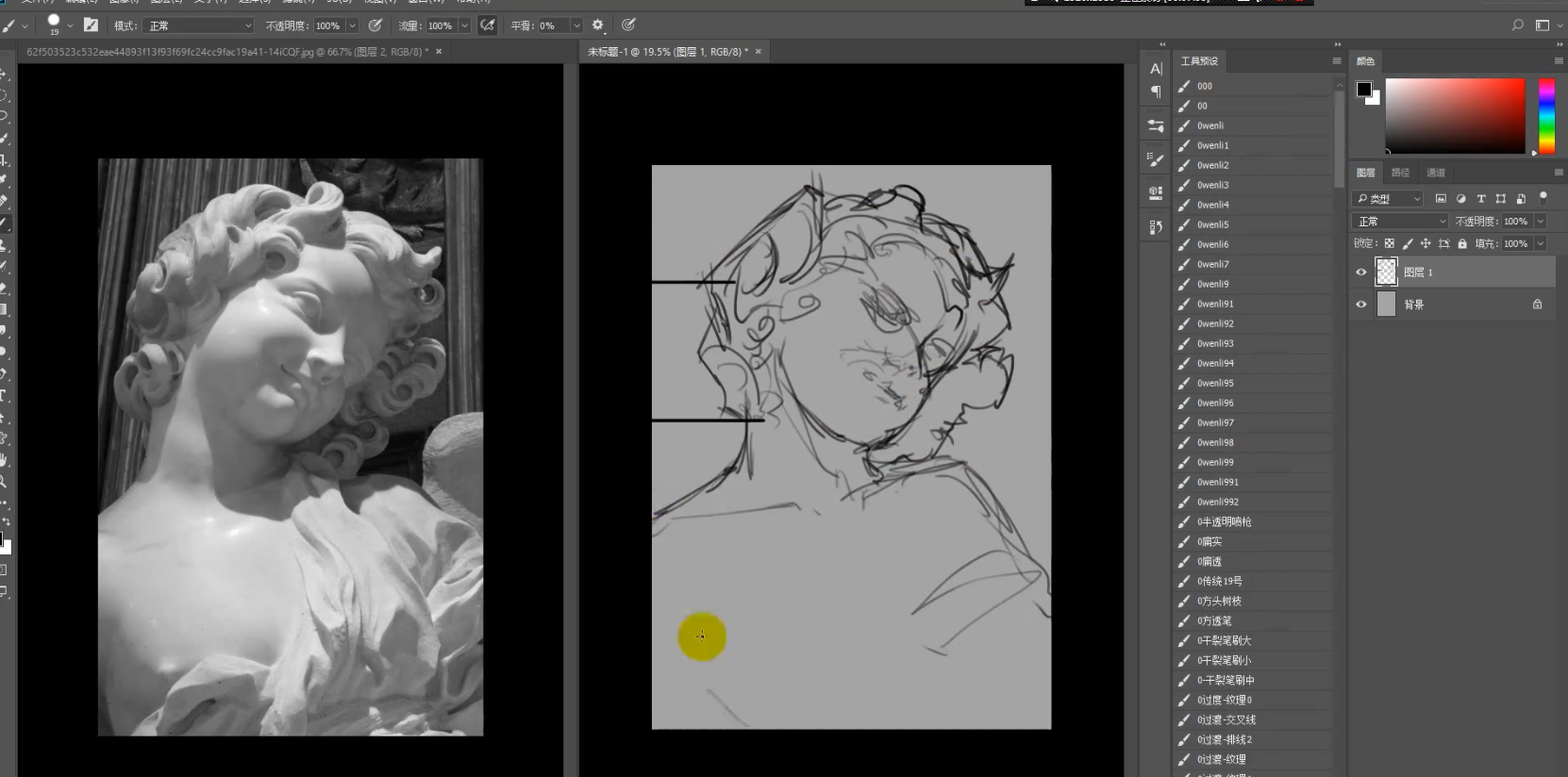This screenshot has height=777, width=1568.
Task: Close the 14iCQF.jpg document tab
Action: (x=439, y=52)
